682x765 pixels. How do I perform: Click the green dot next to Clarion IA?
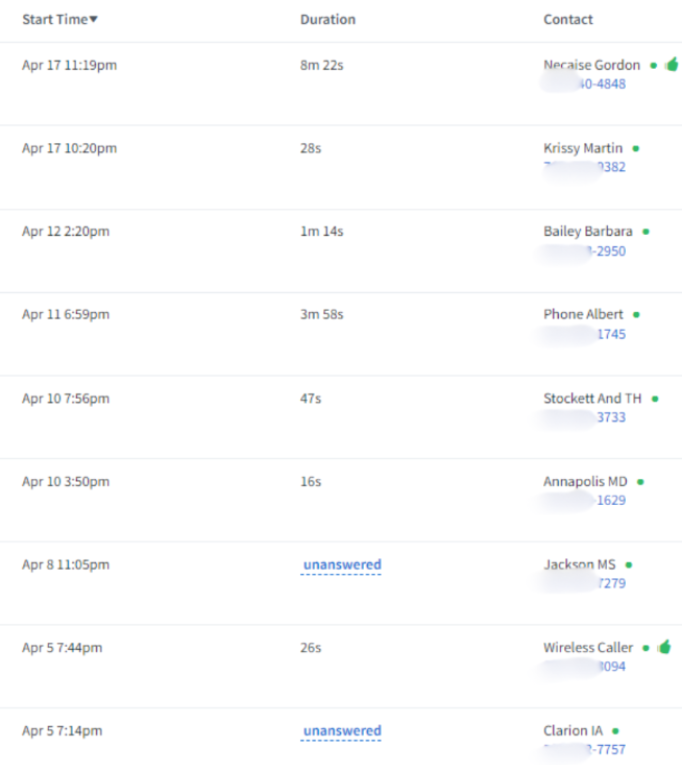615,731
